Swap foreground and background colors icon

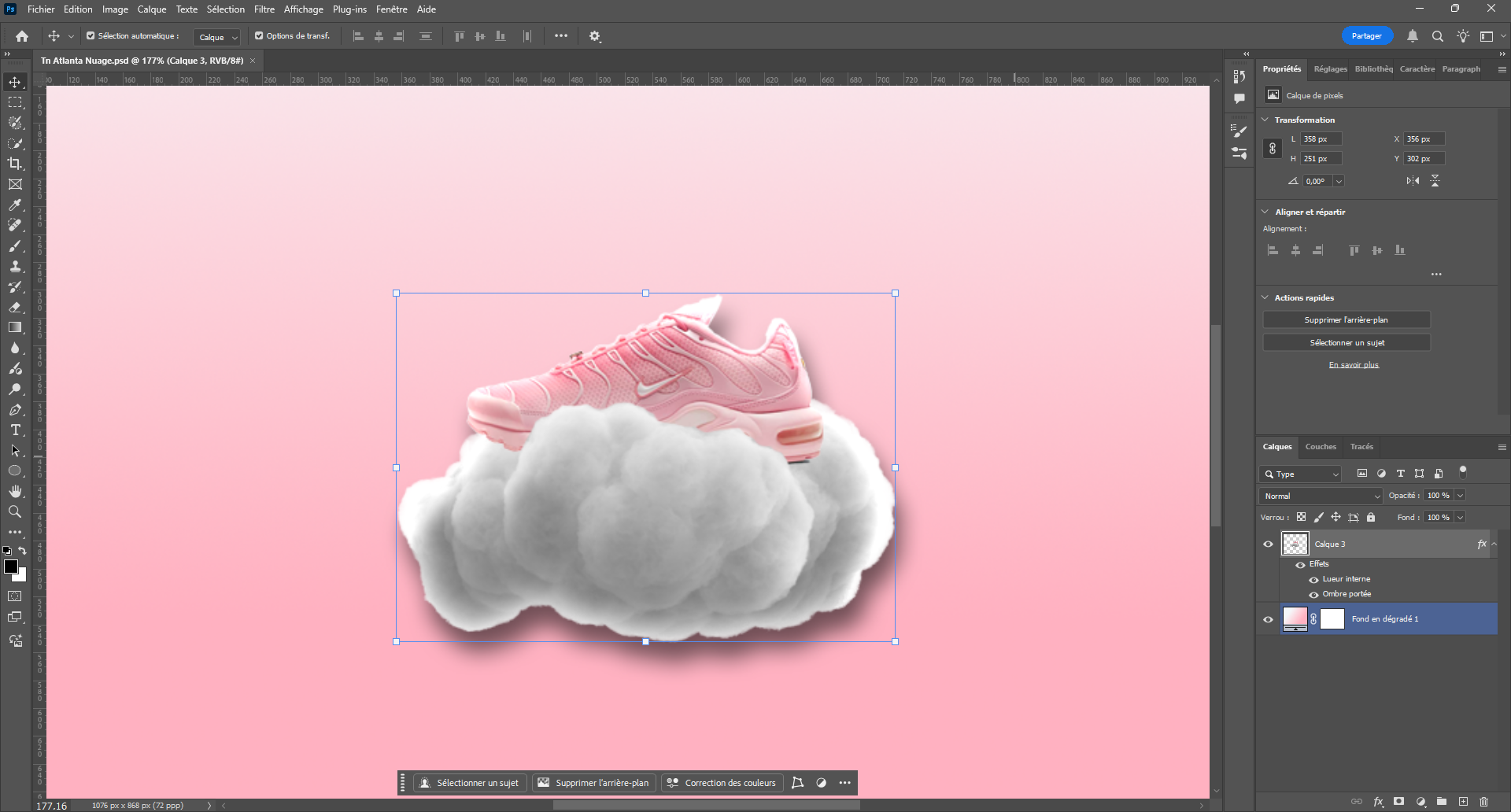pos(22,551)
